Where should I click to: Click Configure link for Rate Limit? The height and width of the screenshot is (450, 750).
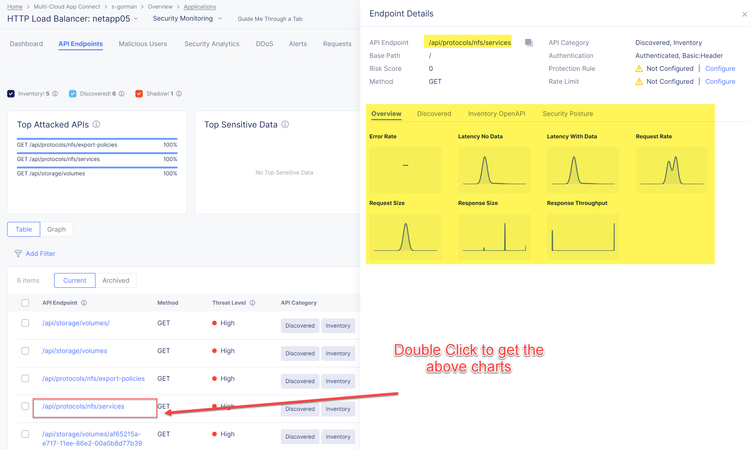coord(720,82)
